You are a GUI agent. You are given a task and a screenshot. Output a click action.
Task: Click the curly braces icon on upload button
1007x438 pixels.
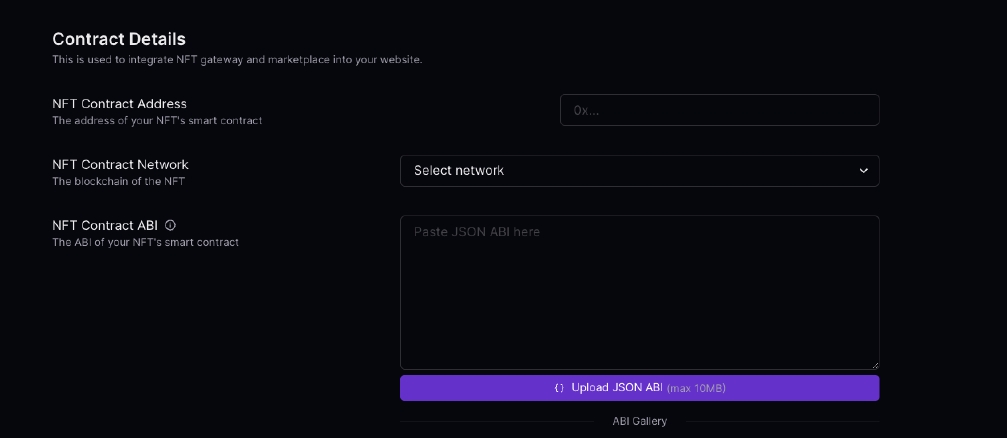[x=559, y=388]
